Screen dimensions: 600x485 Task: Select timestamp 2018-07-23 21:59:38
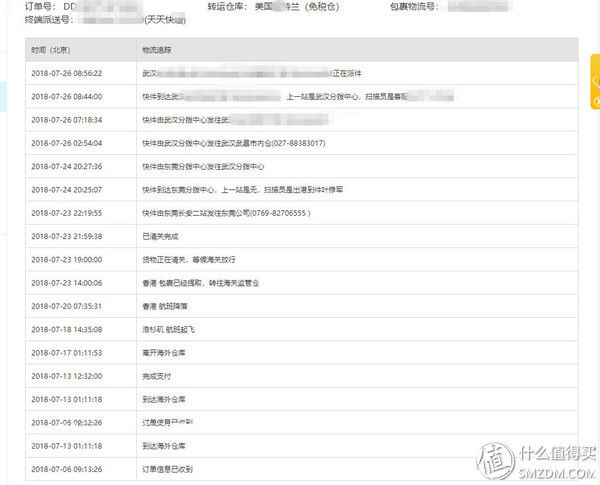tap(67, 237)
